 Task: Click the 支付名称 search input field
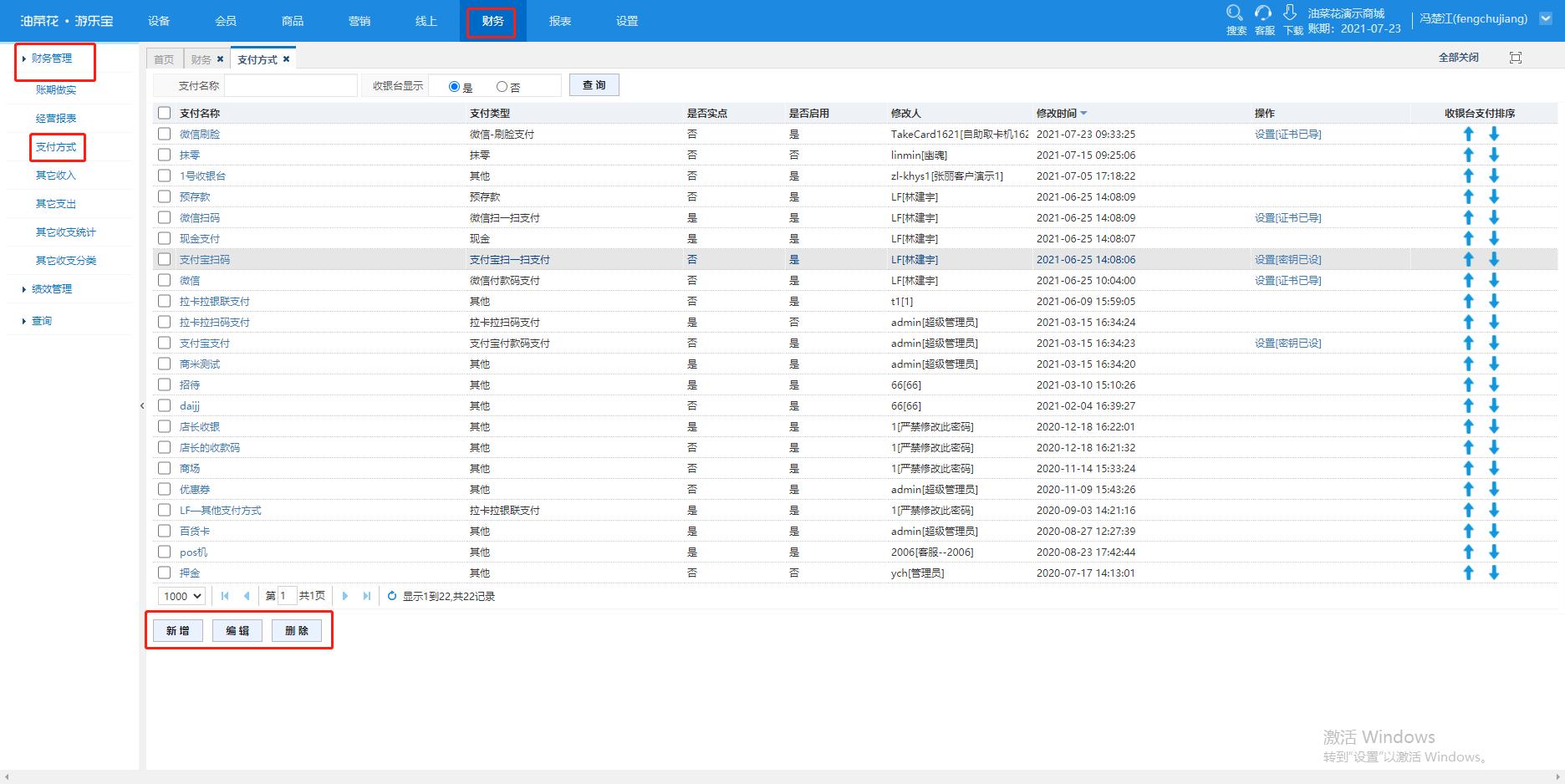tap(291, 85)
